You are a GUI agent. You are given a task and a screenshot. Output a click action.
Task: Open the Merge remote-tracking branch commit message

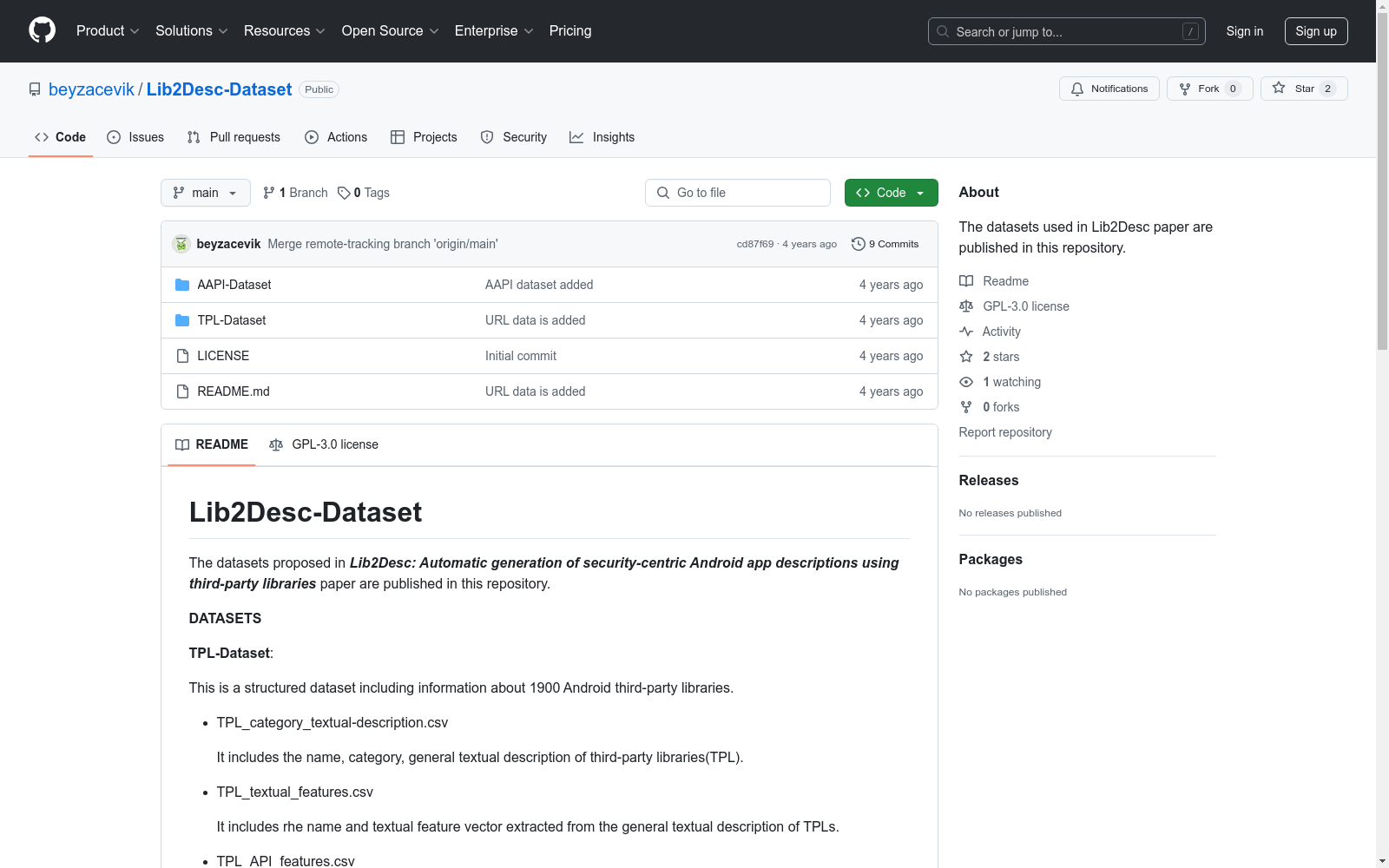click(x=383, y=244)
